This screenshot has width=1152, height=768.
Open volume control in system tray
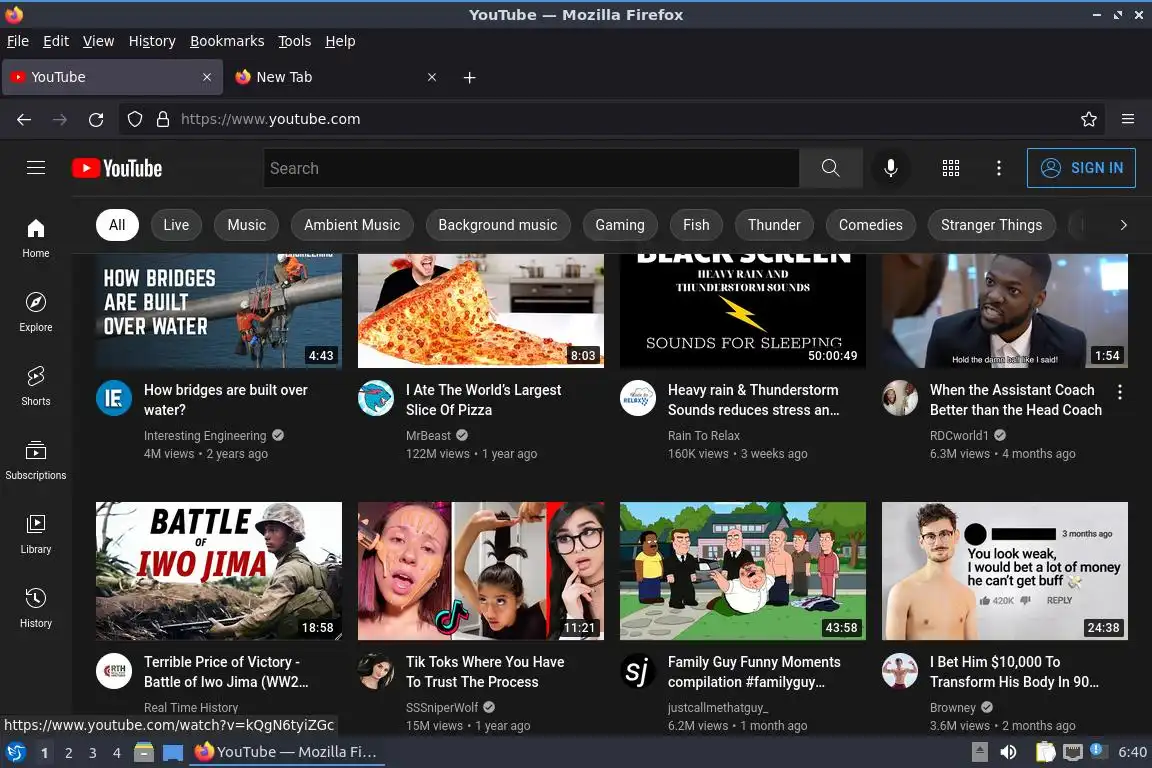tap(1009, 752)
